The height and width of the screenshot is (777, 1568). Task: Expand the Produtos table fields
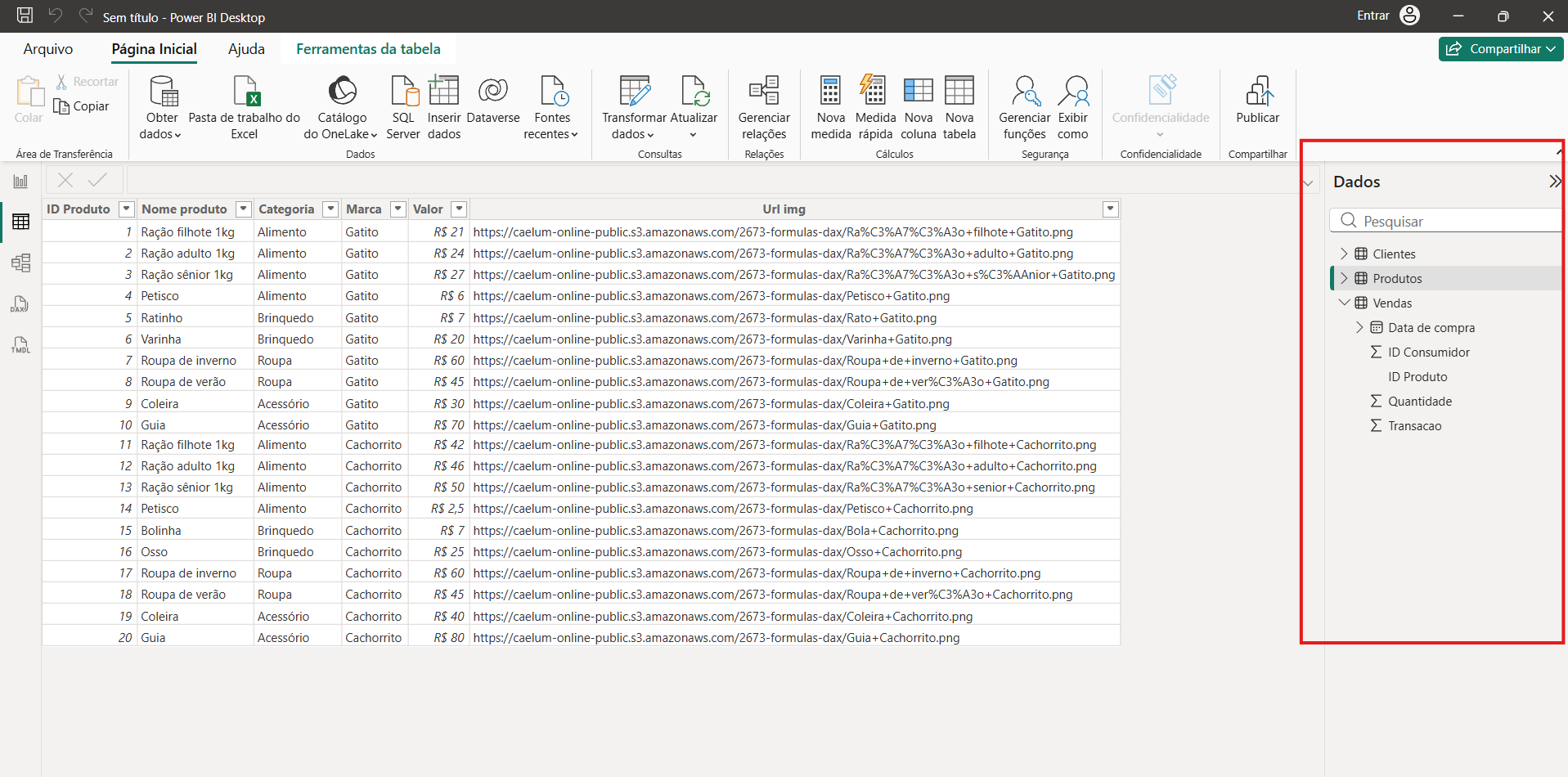(1344, 278)
